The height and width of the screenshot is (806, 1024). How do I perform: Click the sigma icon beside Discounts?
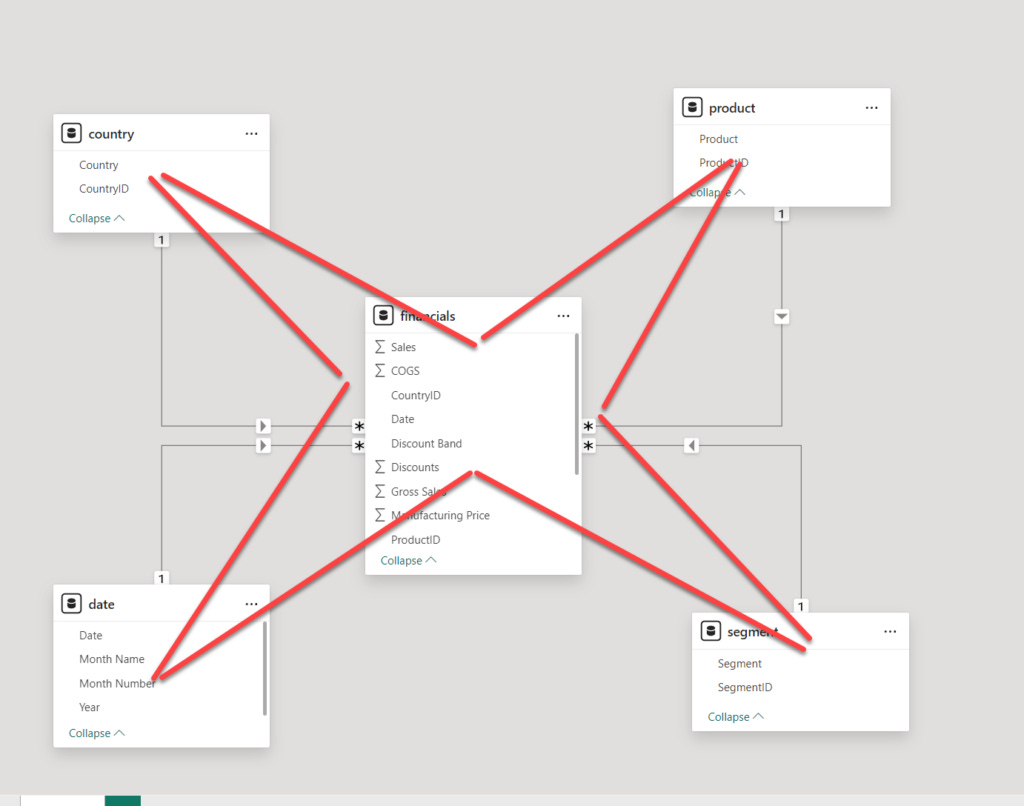(380, 467)
